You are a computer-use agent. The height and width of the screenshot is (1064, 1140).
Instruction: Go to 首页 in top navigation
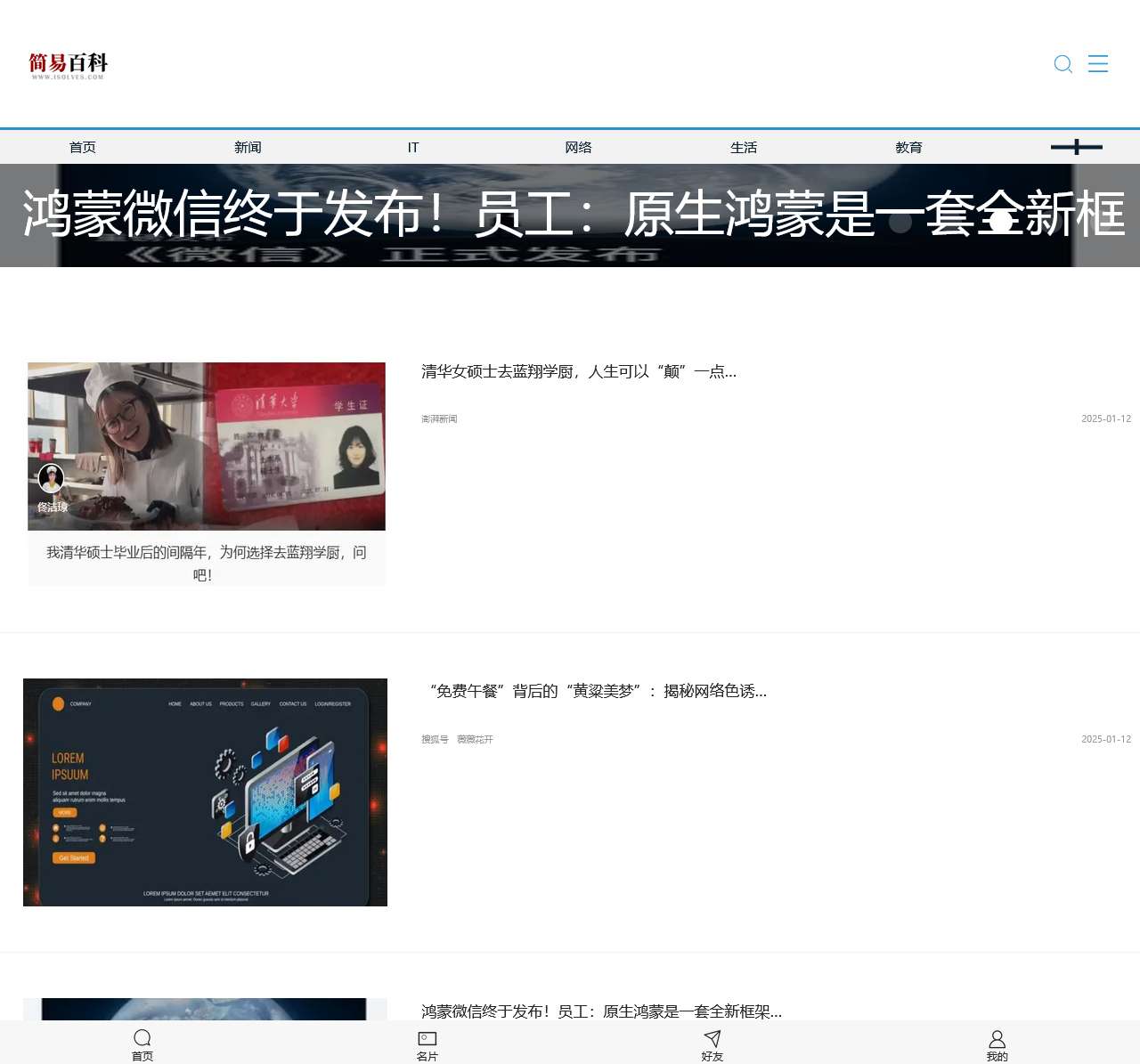pyautogui.click(x=83, y=147)
